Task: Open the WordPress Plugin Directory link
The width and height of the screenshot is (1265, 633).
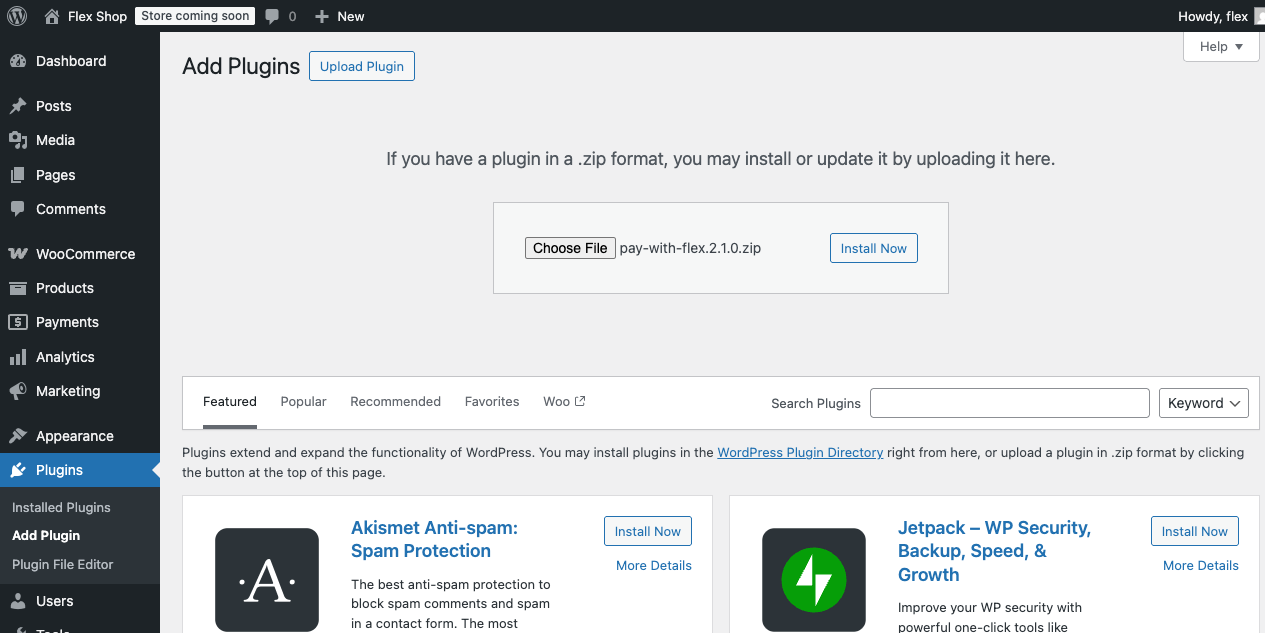Action: click(800, 453)
